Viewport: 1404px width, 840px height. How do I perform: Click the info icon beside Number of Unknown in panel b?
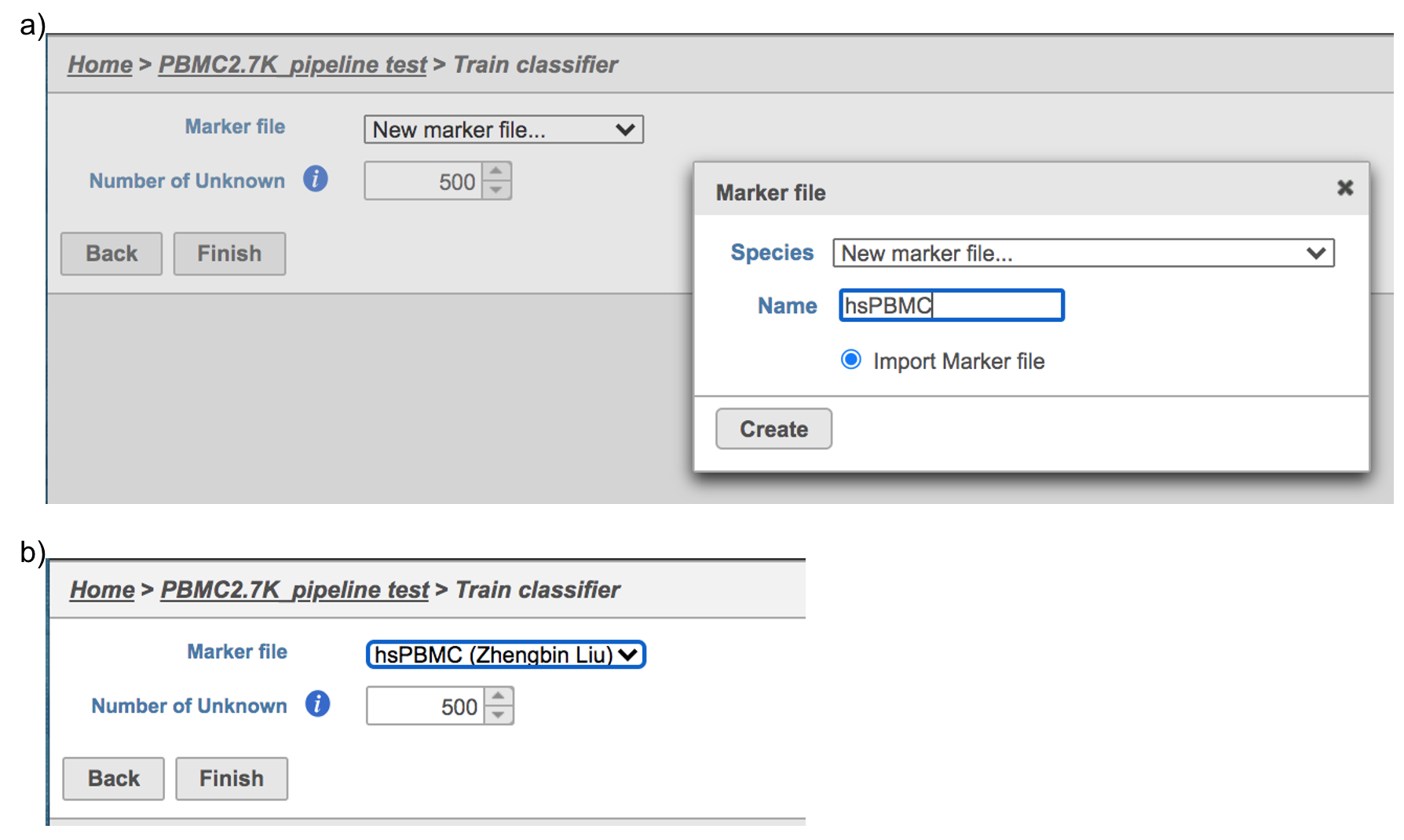point(317,704)
